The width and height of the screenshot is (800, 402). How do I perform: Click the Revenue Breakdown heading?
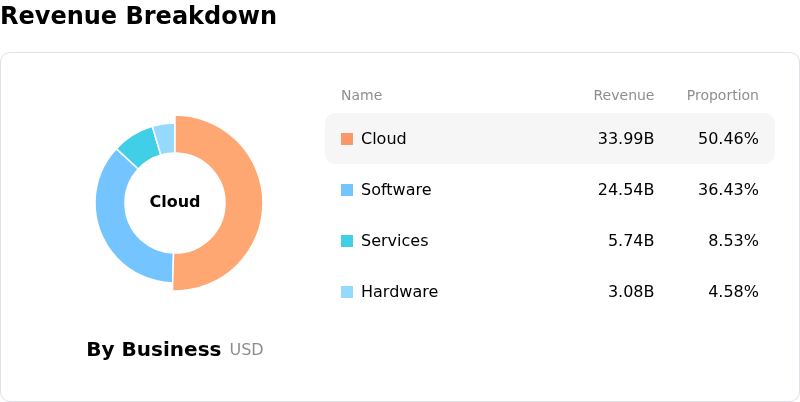pos(138,15)
